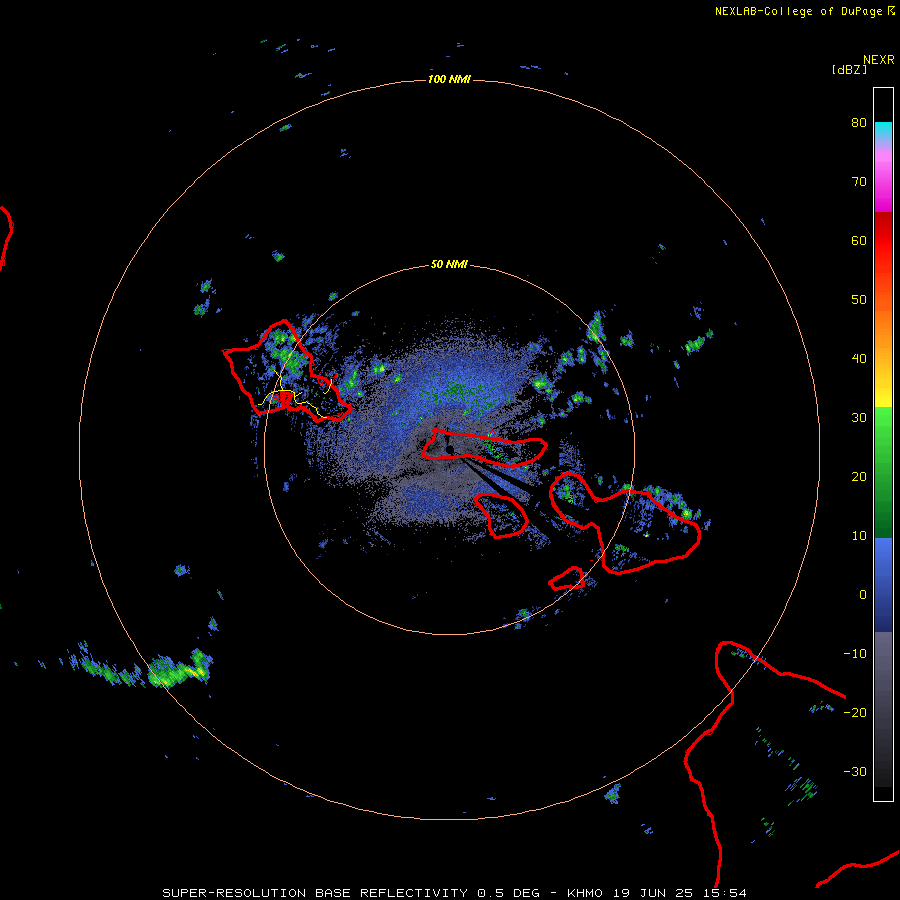The image size is (900, 900).
Task: Click the -20 tick label on dBZ scale
Action: pyautogui.click(x=855, y=713)
